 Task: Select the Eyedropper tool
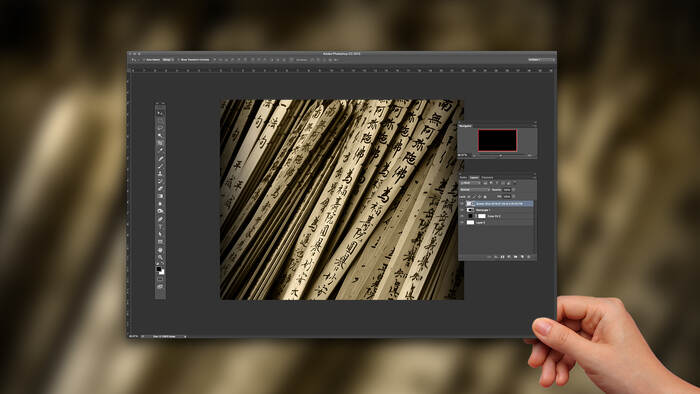[x=160, y=150]
